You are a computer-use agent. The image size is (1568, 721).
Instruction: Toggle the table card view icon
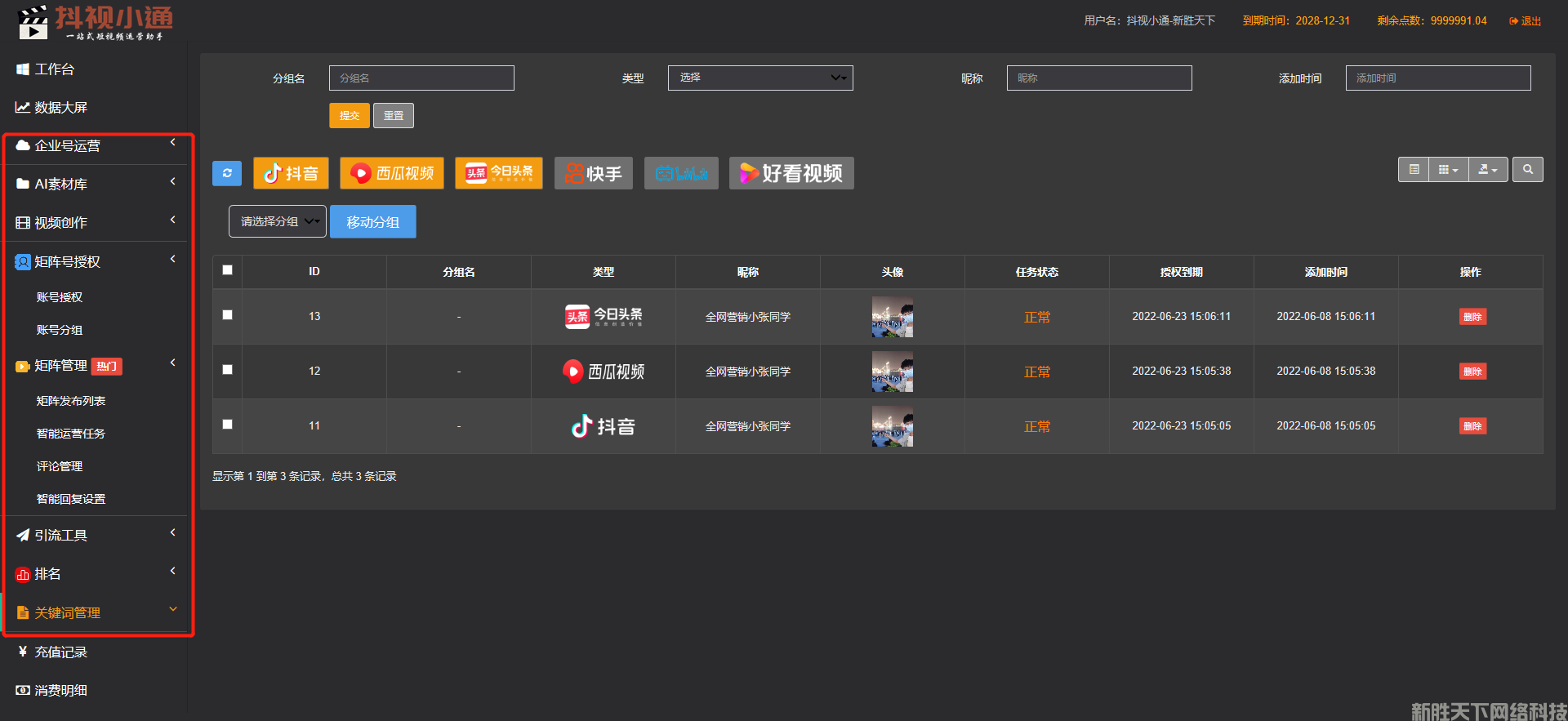[x=1414, y=170]
